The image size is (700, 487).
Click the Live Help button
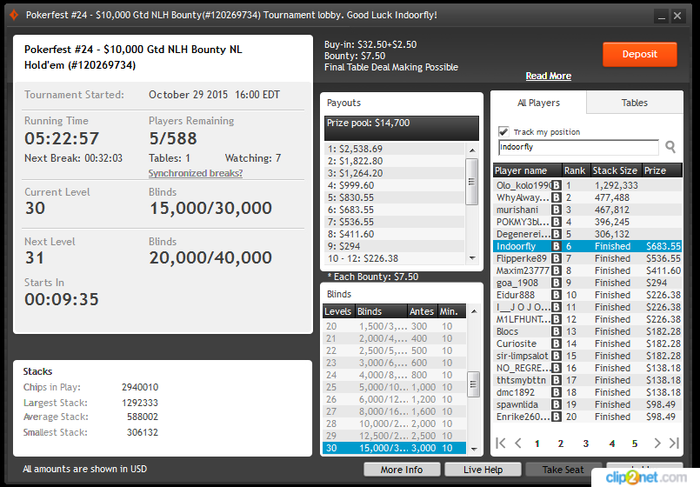point(483,470)
